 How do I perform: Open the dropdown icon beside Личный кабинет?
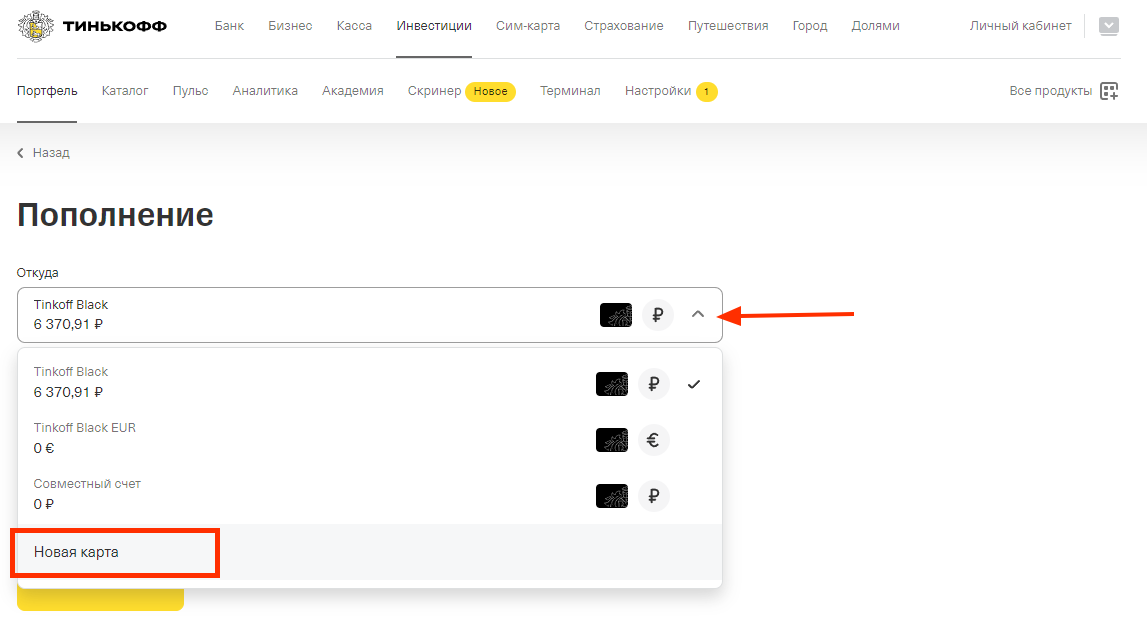tap(1109, 26)
